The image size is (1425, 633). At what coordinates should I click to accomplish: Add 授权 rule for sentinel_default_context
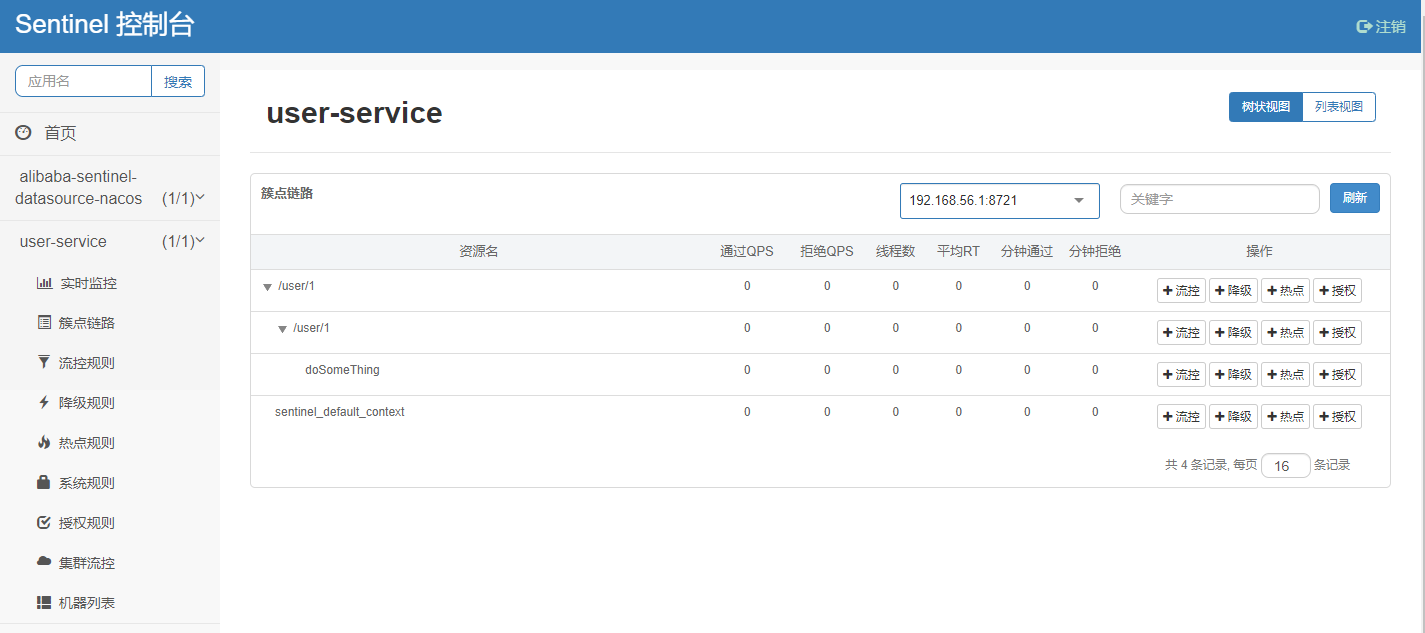coord(1337,416)
